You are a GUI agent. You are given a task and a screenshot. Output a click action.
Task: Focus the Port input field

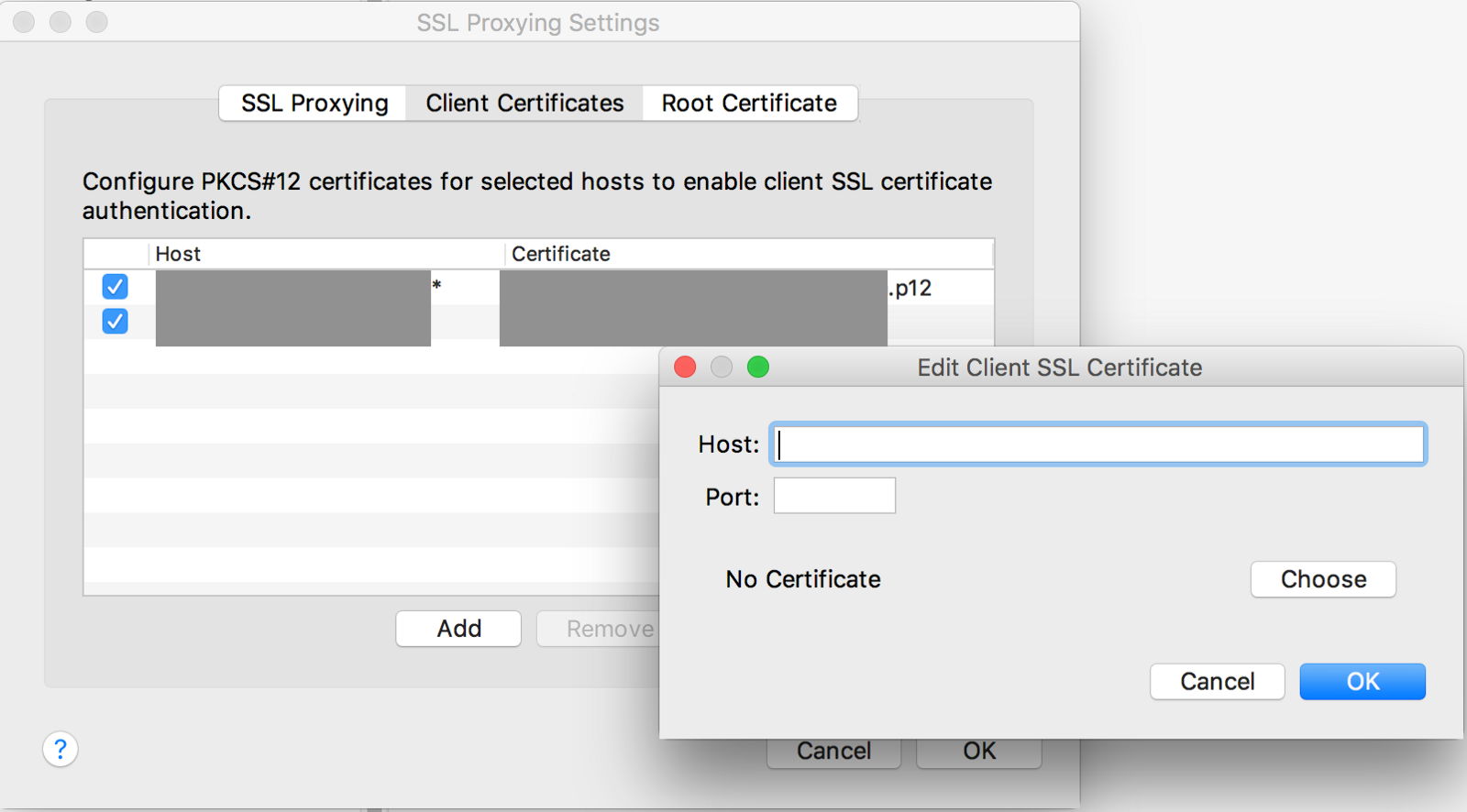pyautogui.click(x=834, y=496)
